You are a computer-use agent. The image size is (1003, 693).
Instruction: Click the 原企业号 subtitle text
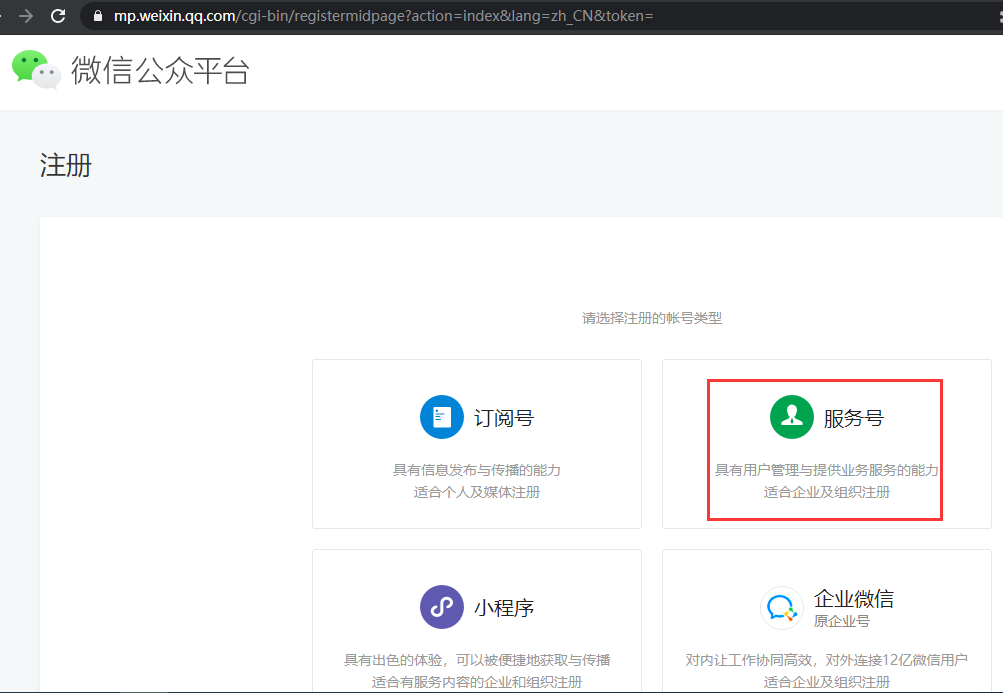pos(842,621)
